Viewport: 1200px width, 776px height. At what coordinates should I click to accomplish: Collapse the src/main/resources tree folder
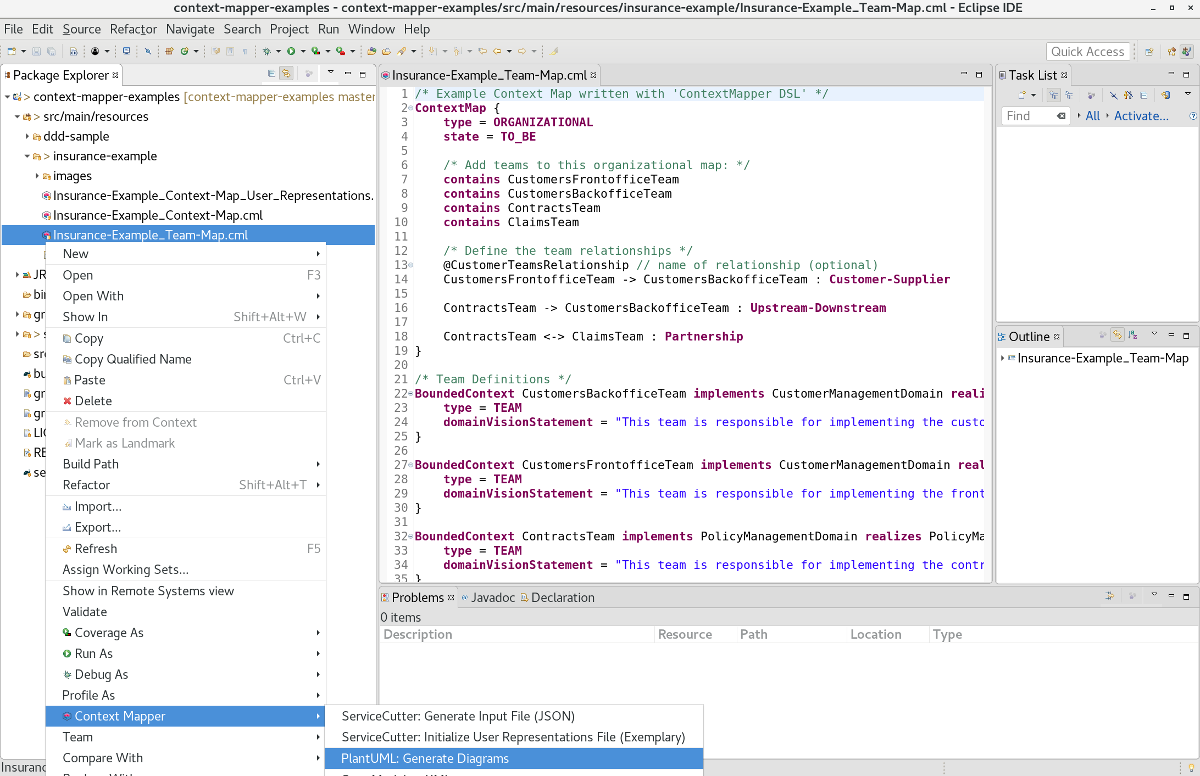[18, 117]
